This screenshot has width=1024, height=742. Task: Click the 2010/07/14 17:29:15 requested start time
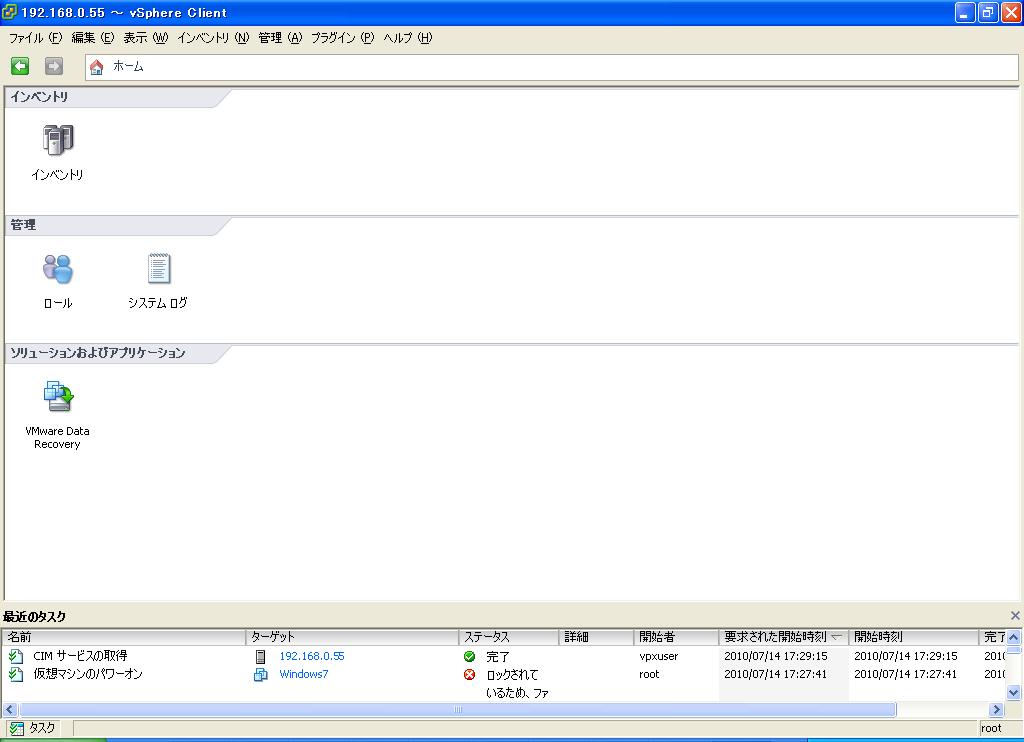776,656
